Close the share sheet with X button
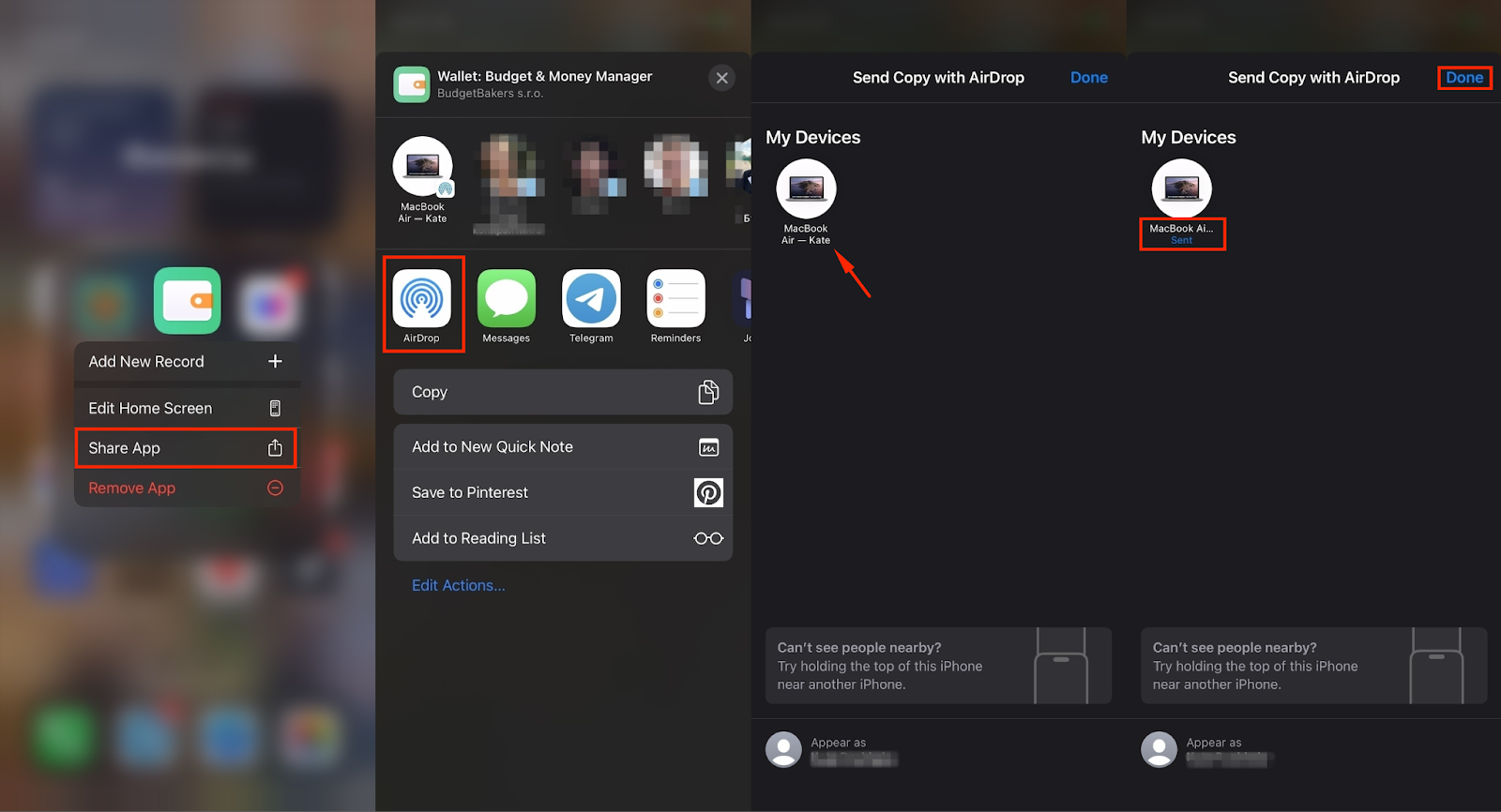This screenshot has width=1501, height=812. coord(721,78)
